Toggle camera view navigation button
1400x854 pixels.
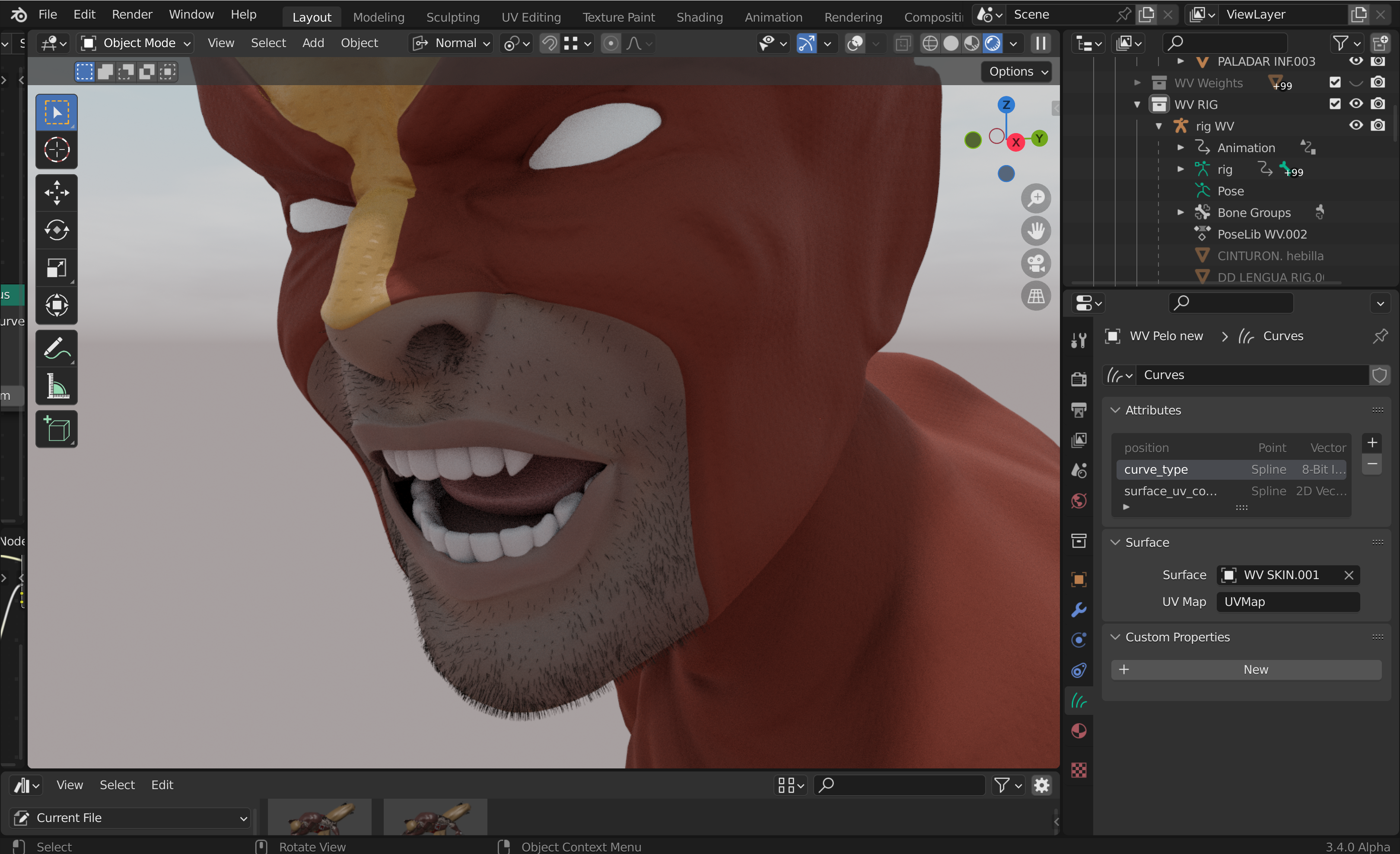pos(1036,264)
